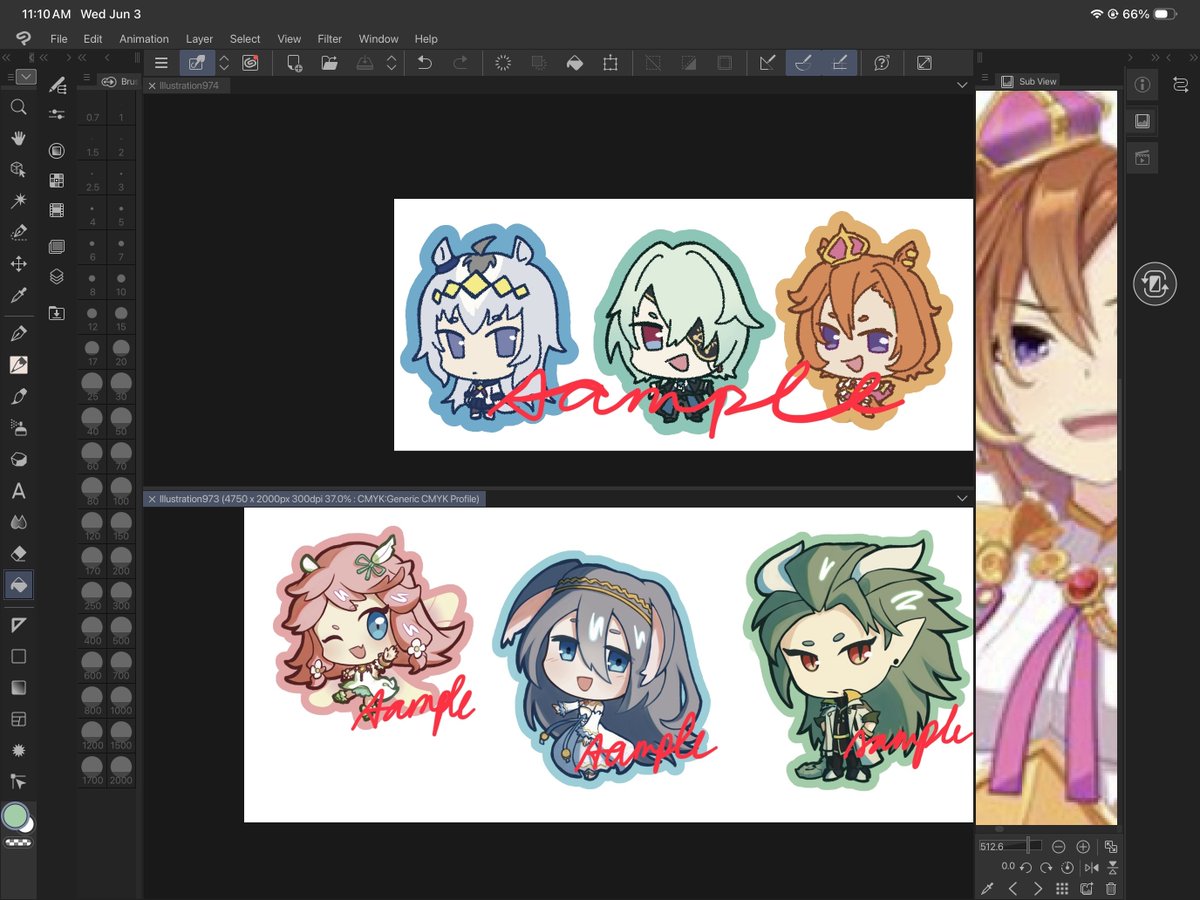Open the Filter menu
This screenshot has width=1200, height=900.
[330, 39]
